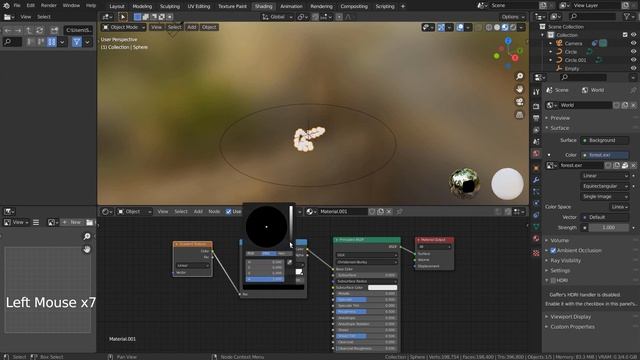Expand the Viewport Display panel

570,317
